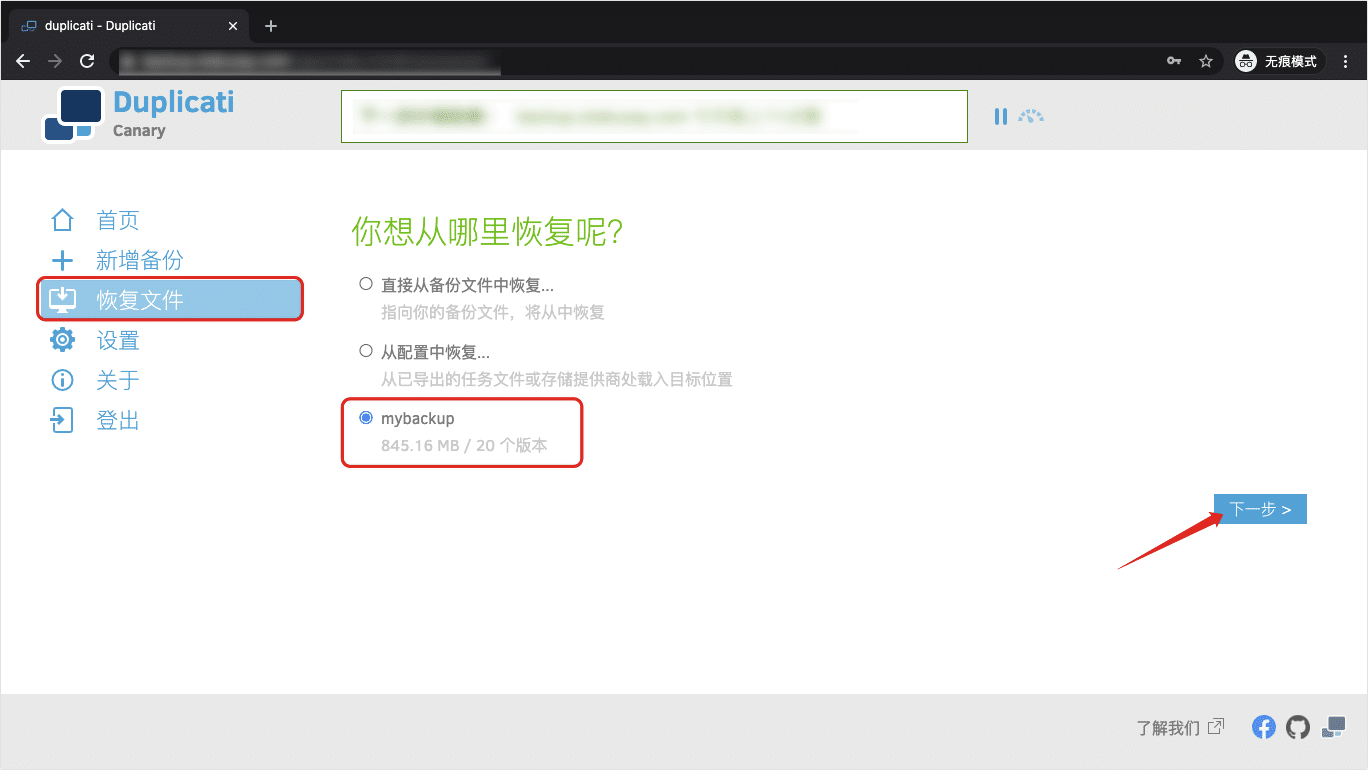1368x770 pixels.
Task: Select the mybackup radio option
Action: (366, 418)
